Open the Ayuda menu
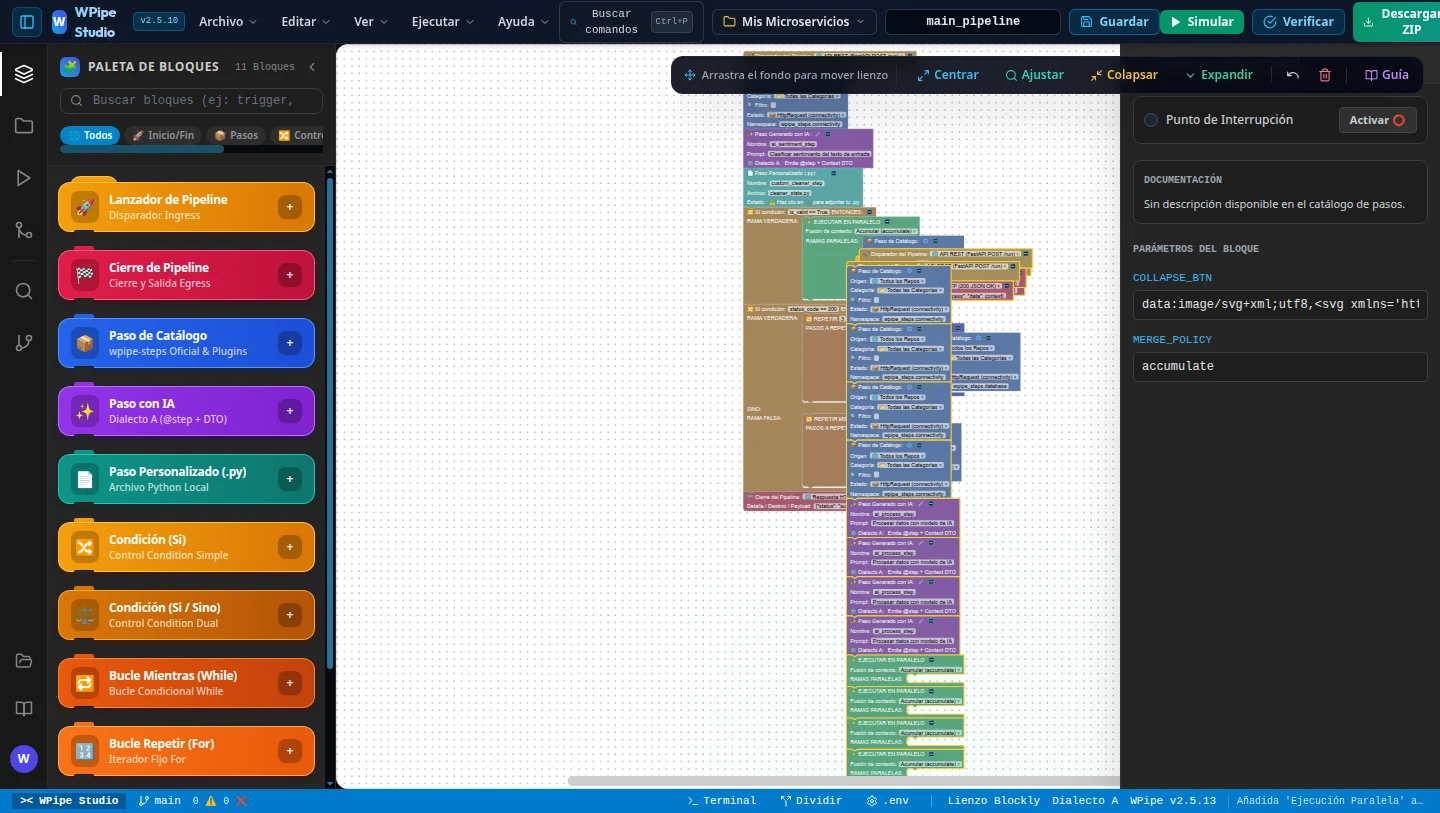The height and width of the screenshot is (813, 1440). coord(523,21)
